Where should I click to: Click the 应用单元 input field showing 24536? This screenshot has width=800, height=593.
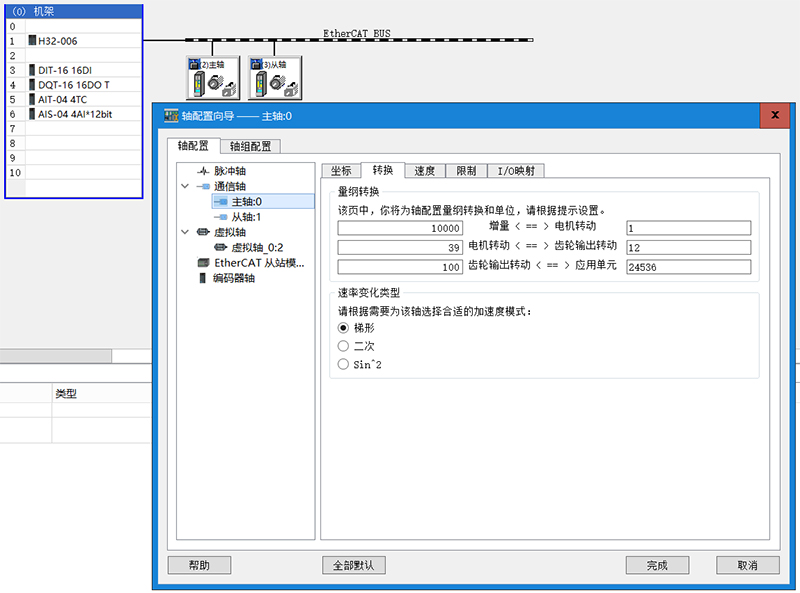tap(687, 267)
